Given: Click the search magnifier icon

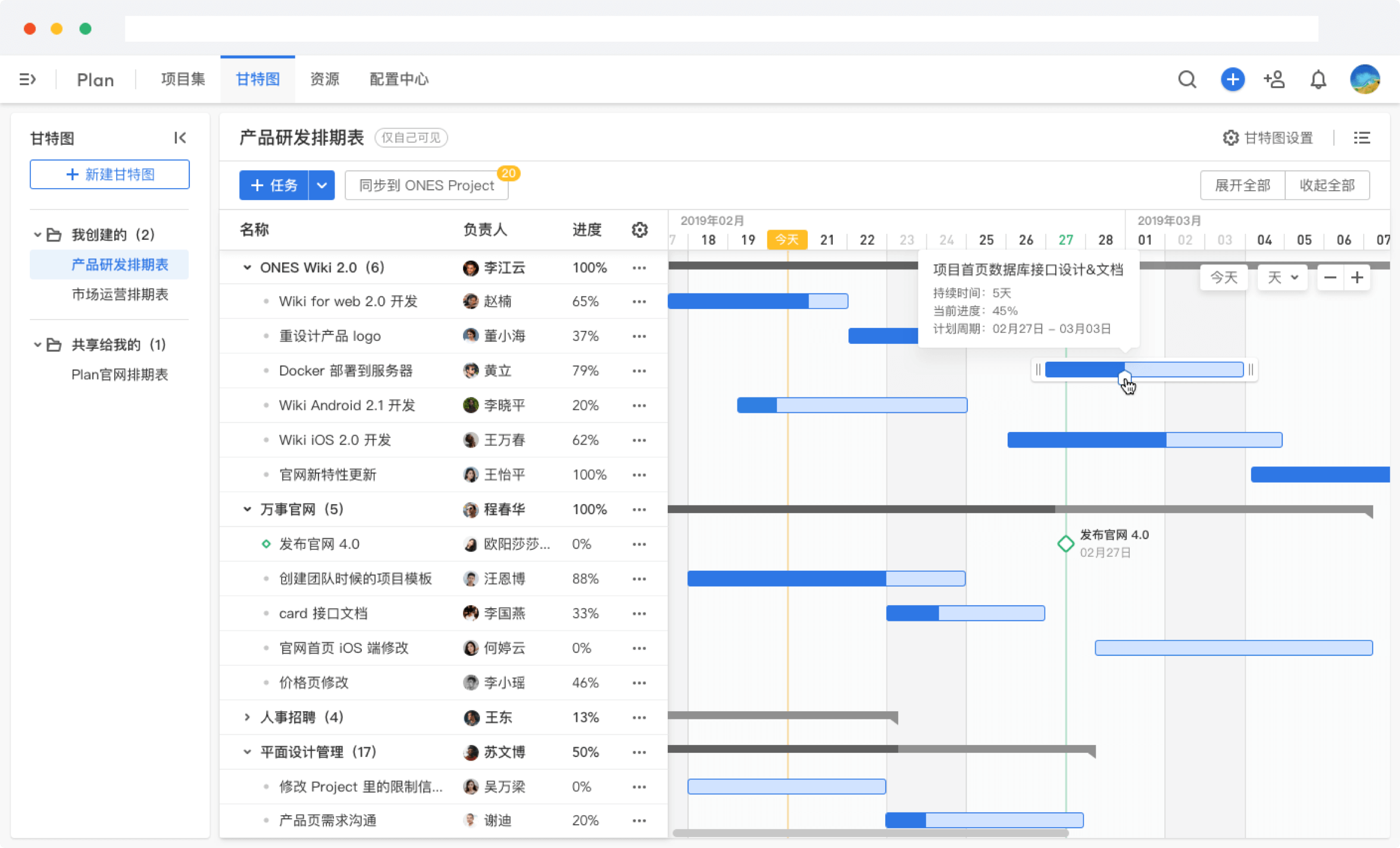Looking at the screenshot, I should click(1187, 79).
